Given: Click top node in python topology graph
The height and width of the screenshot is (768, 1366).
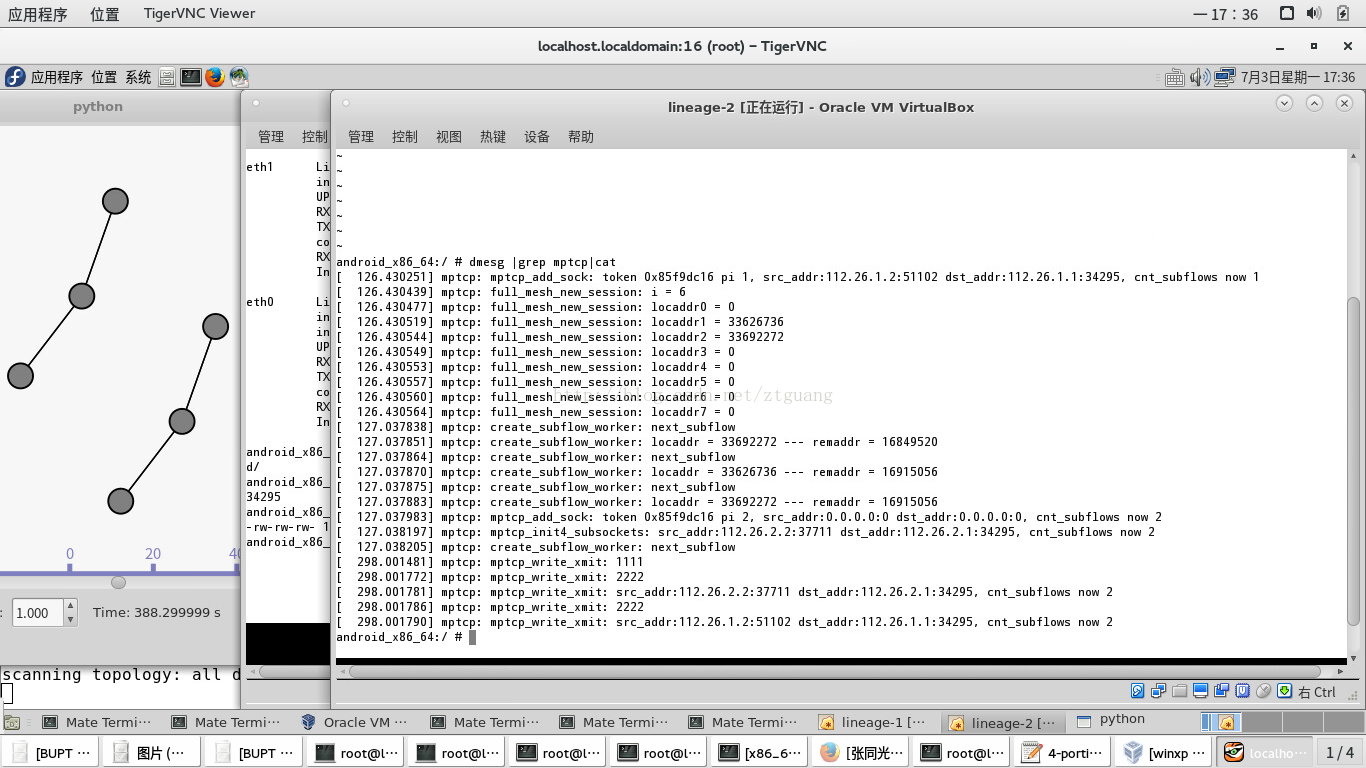Looking at the screenshot, I should (115, 201).
